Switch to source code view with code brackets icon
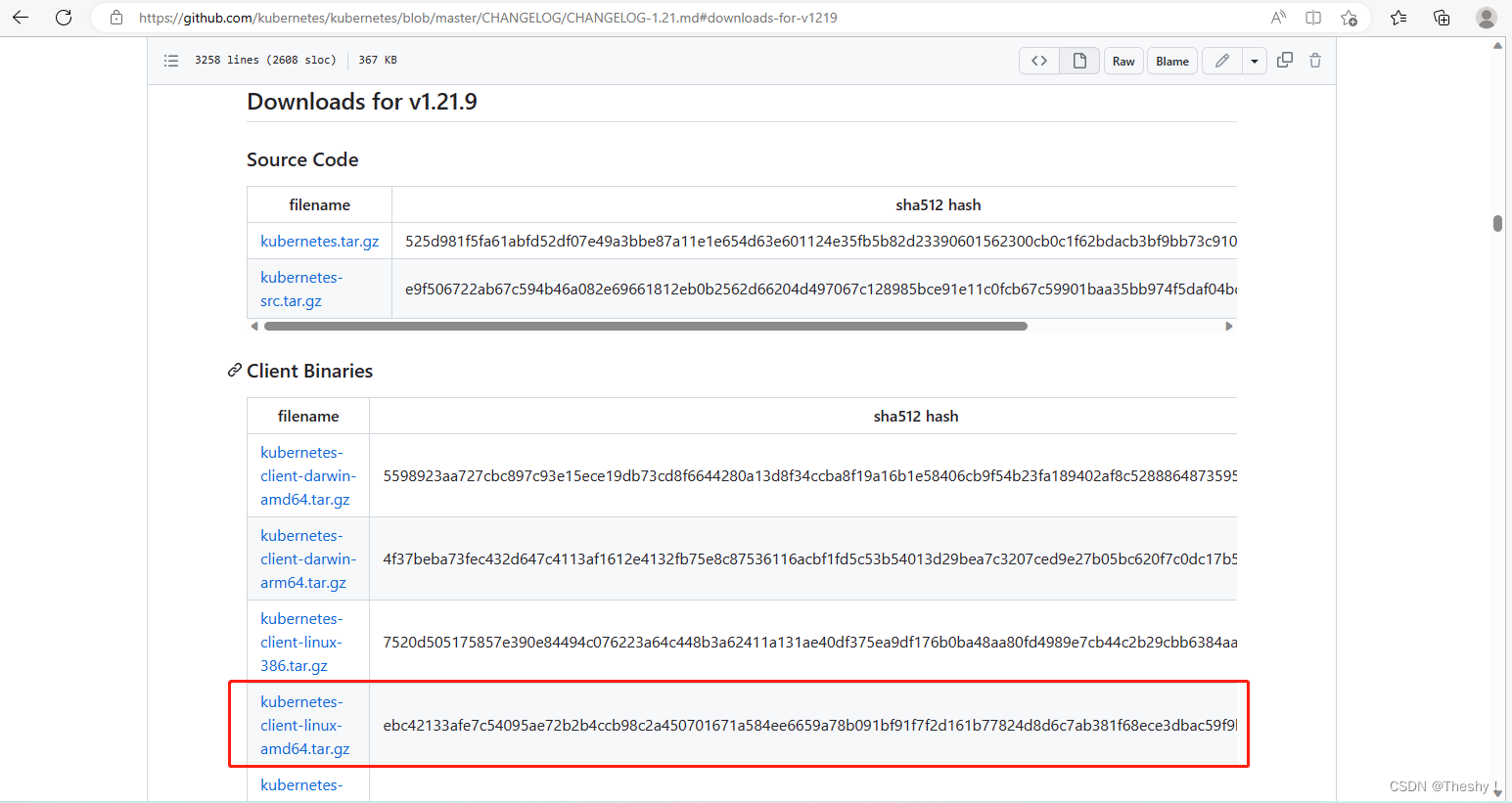The width and height of the screenshot is (1512, 803). 1039,60
